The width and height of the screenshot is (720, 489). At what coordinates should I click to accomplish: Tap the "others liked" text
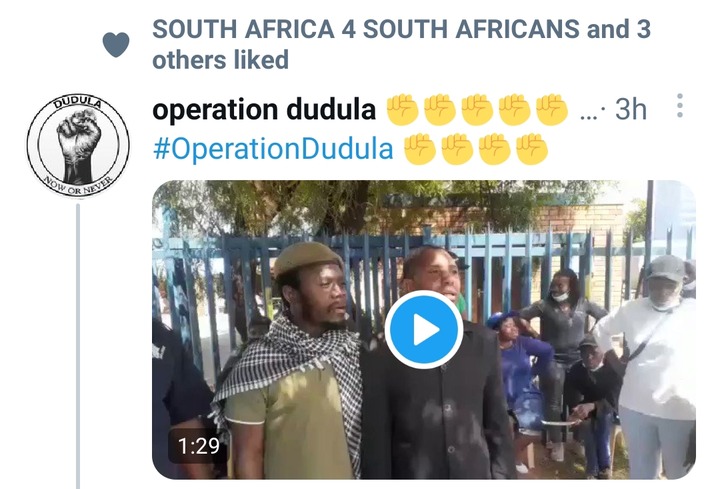point(220,60)
